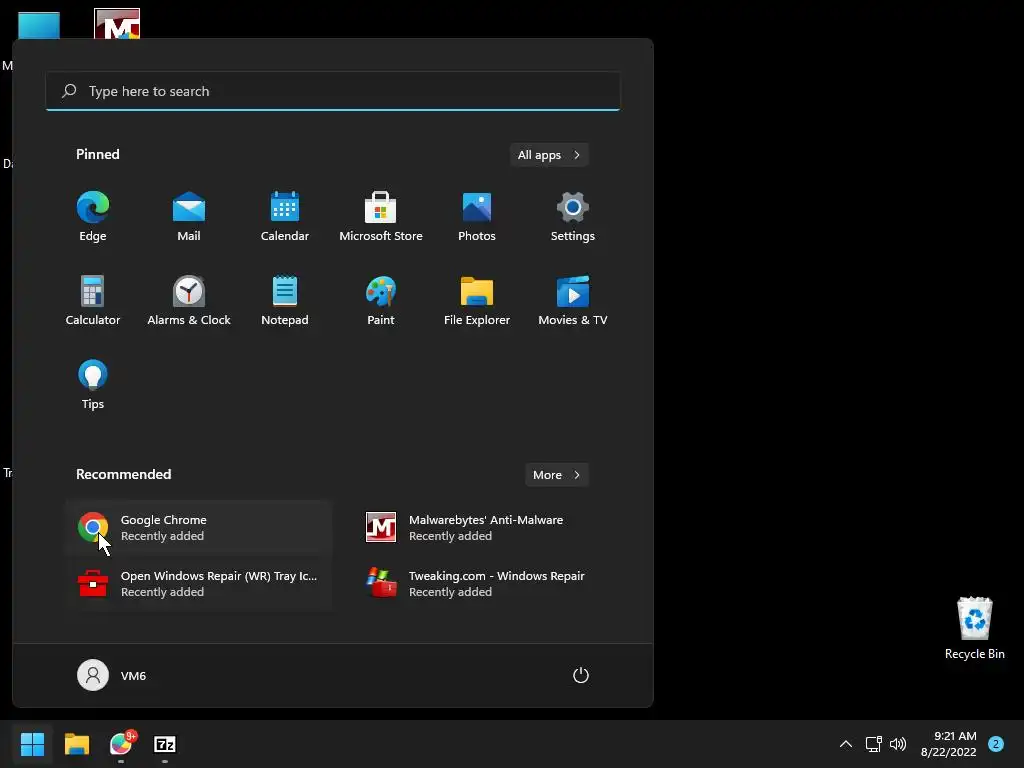Expand More recommended items

(x=557, y=475)
